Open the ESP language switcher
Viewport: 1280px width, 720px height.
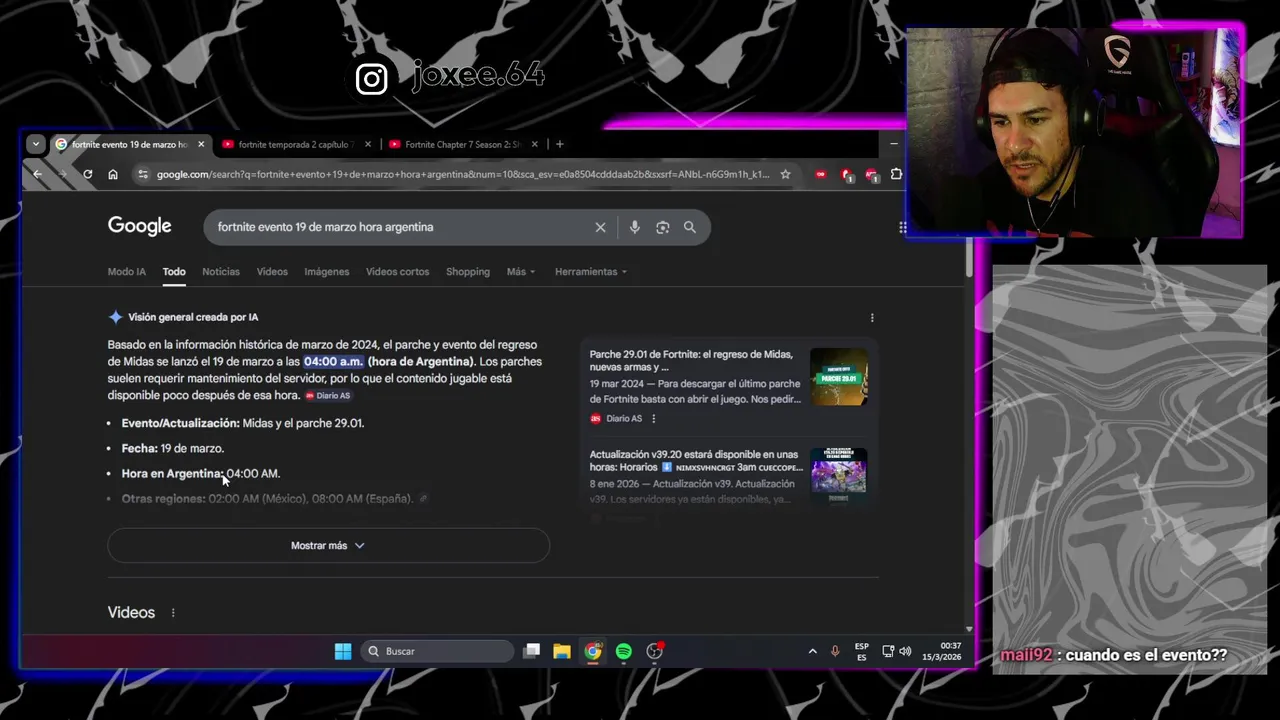(862, 651)
